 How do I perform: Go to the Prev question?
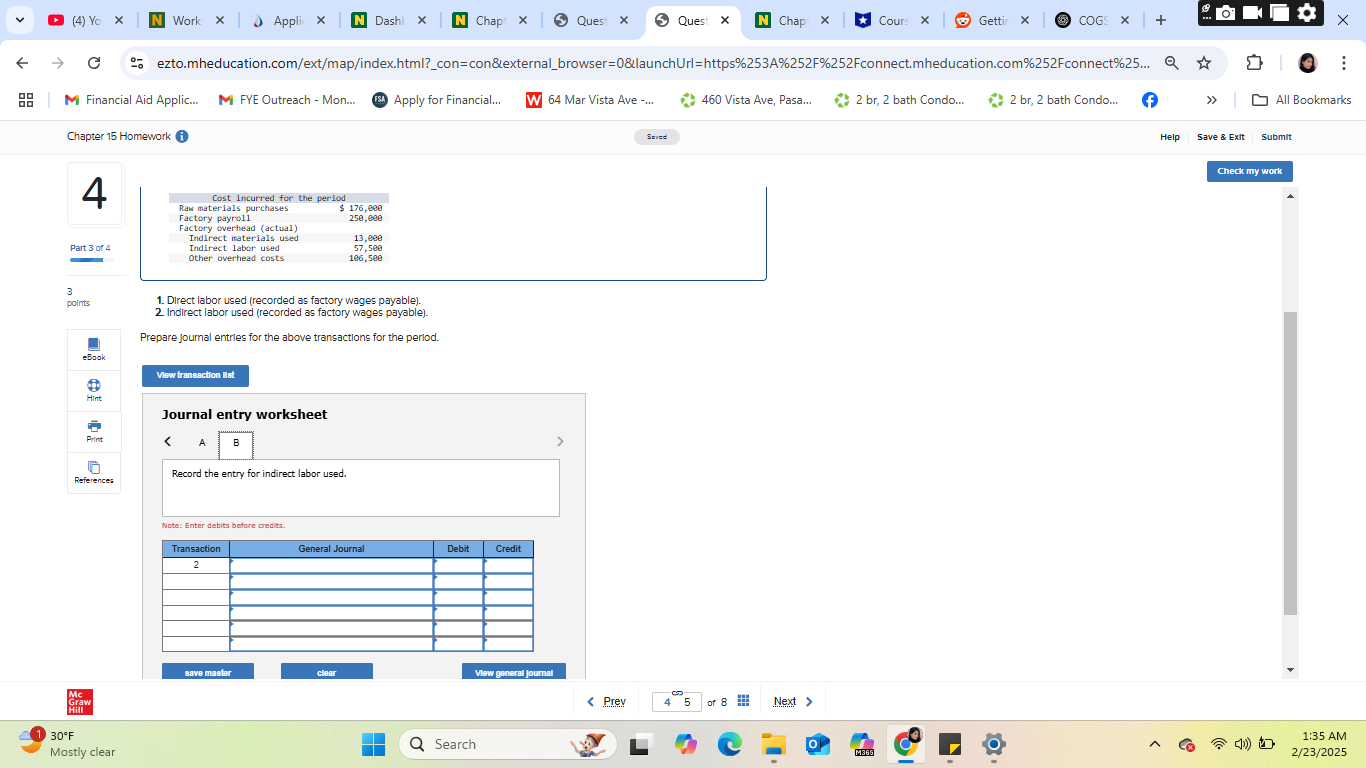[606, 701]
